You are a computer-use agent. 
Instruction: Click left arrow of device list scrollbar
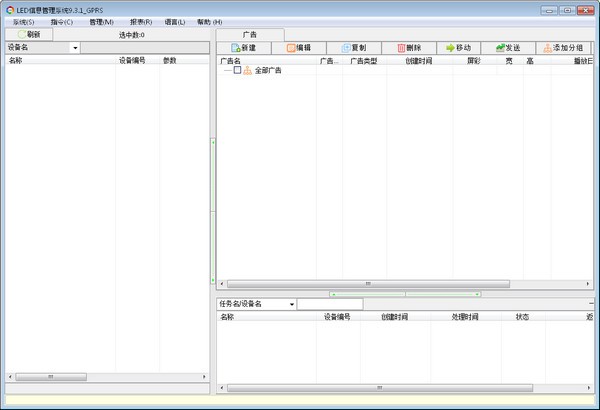tap(10, 377)
